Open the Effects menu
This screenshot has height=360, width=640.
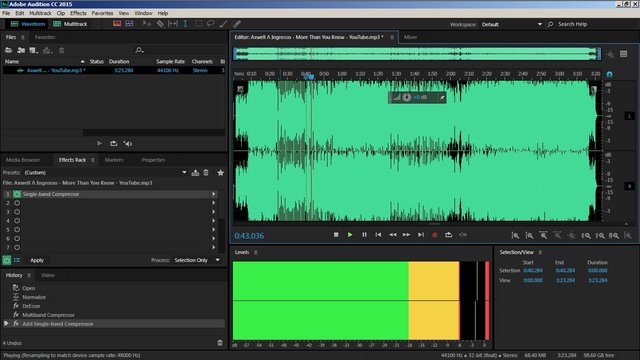78,13
